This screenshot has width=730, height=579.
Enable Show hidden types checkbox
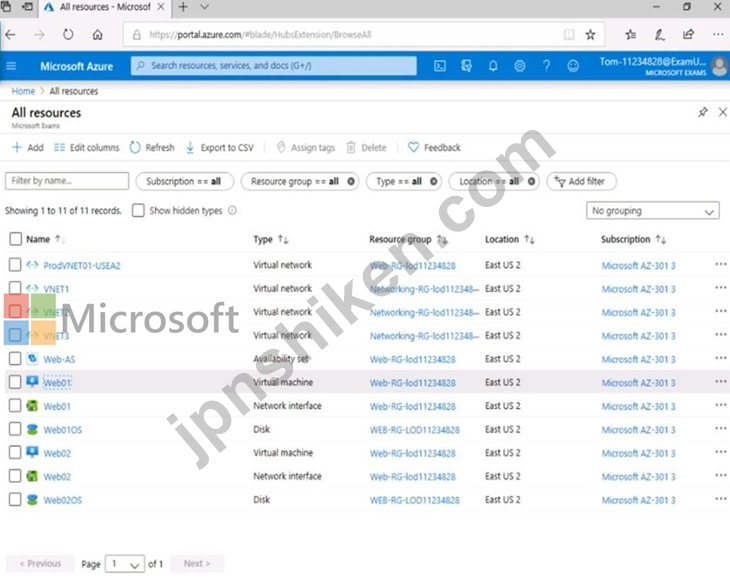click(x=138, y=210)
